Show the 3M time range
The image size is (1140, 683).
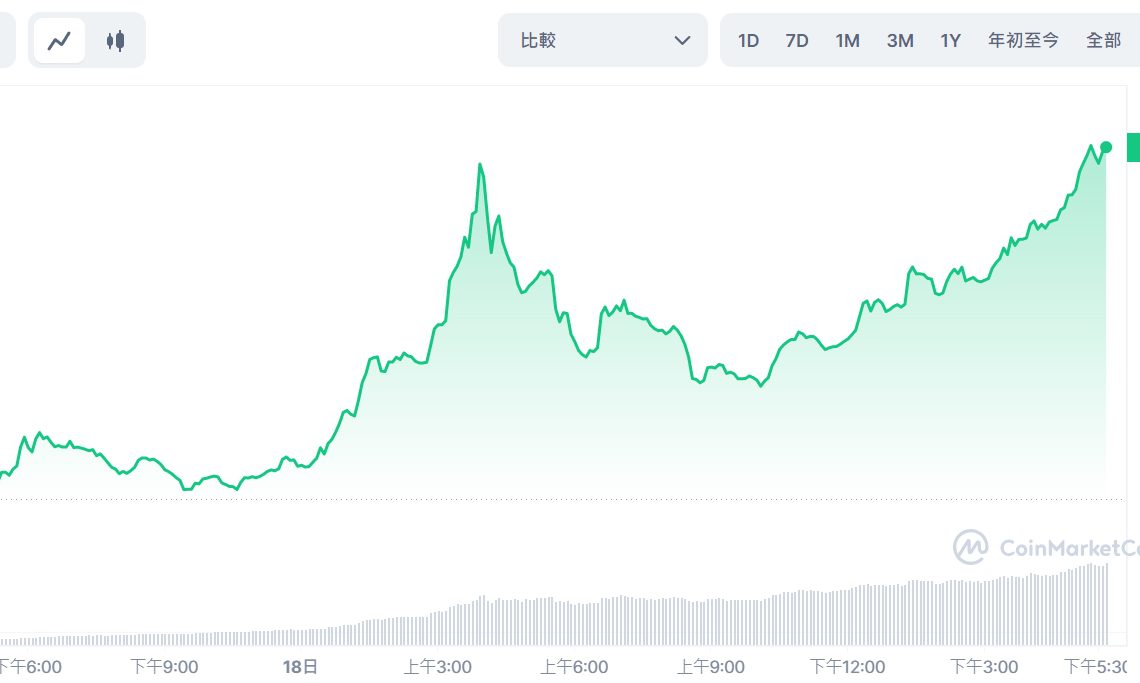tap(900, 41)
